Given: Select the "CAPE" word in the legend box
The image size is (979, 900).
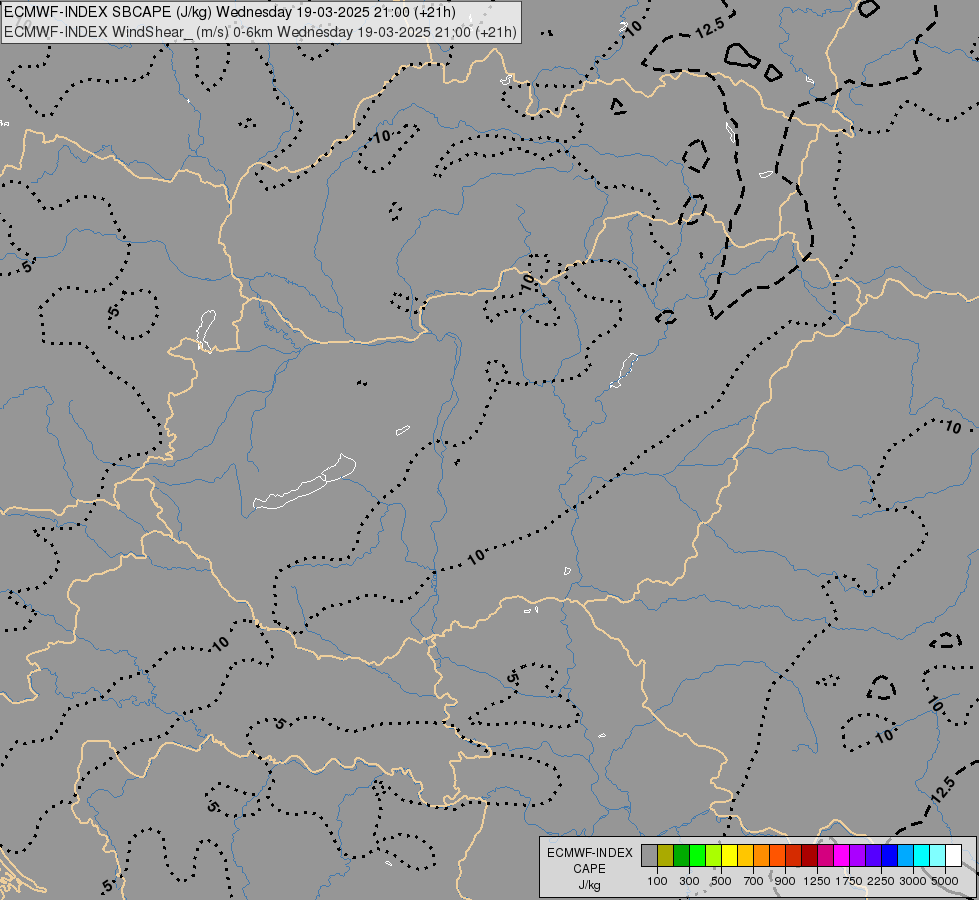Looking at the screenshot, I should (590, 869).
